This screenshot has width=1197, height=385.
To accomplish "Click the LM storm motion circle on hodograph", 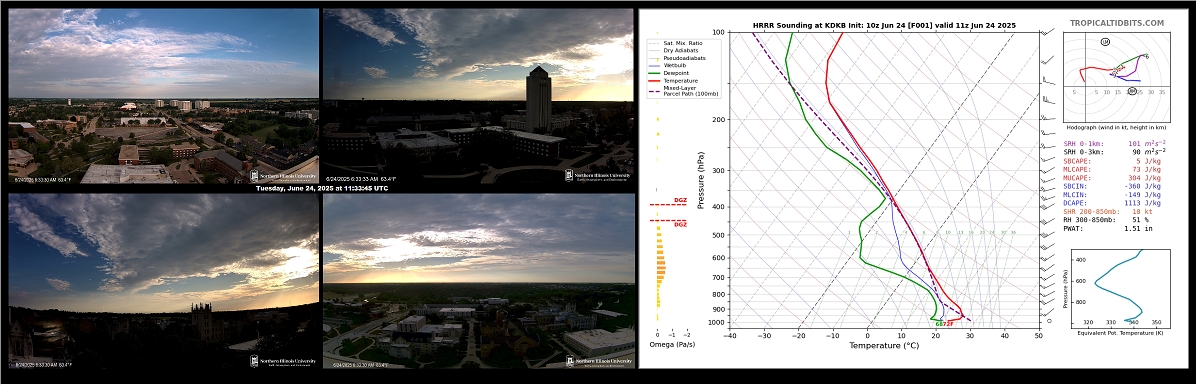I will point(1105,42).
